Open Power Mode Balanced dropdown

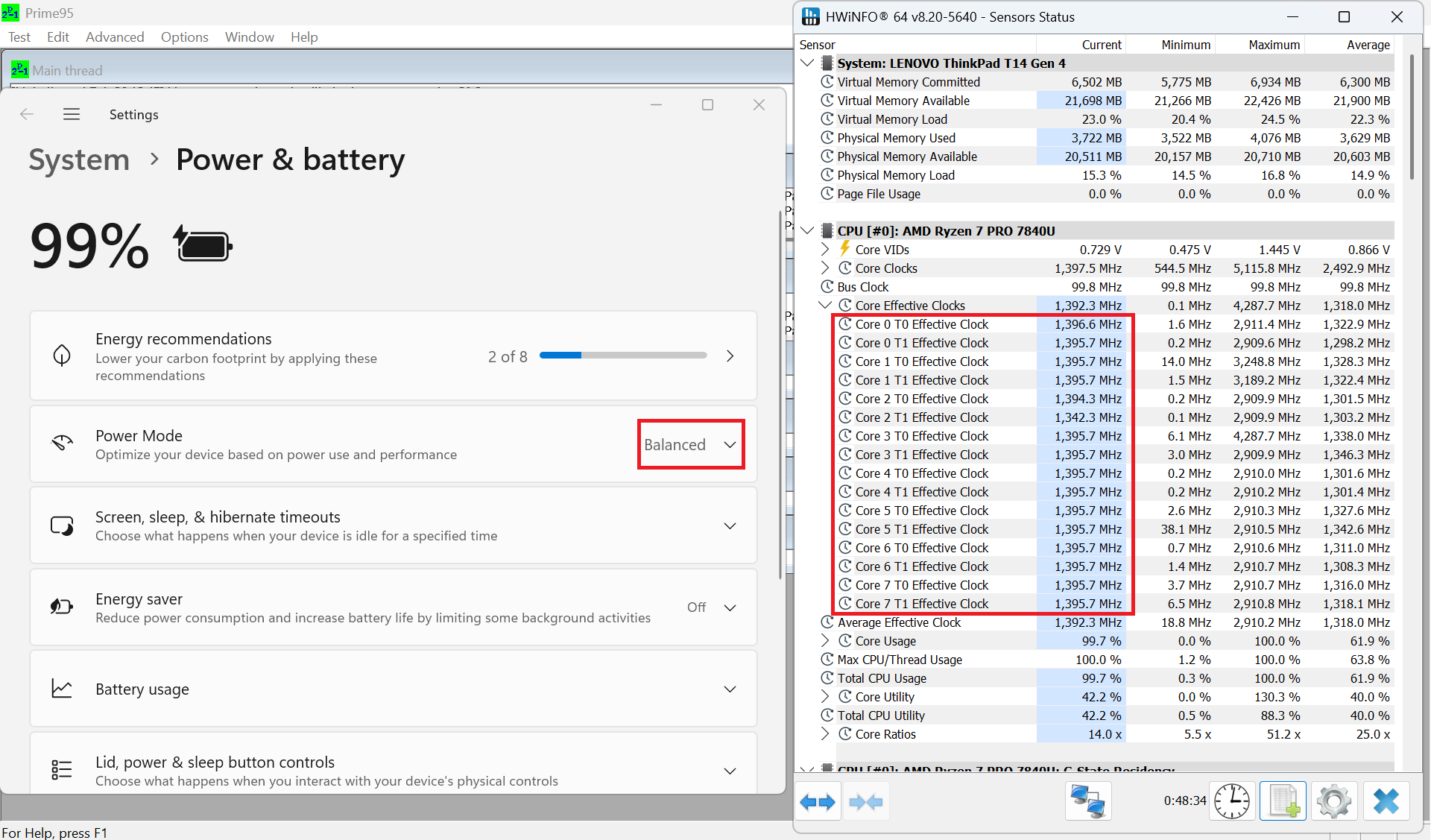pyautogui.click(x=691, y=444)
